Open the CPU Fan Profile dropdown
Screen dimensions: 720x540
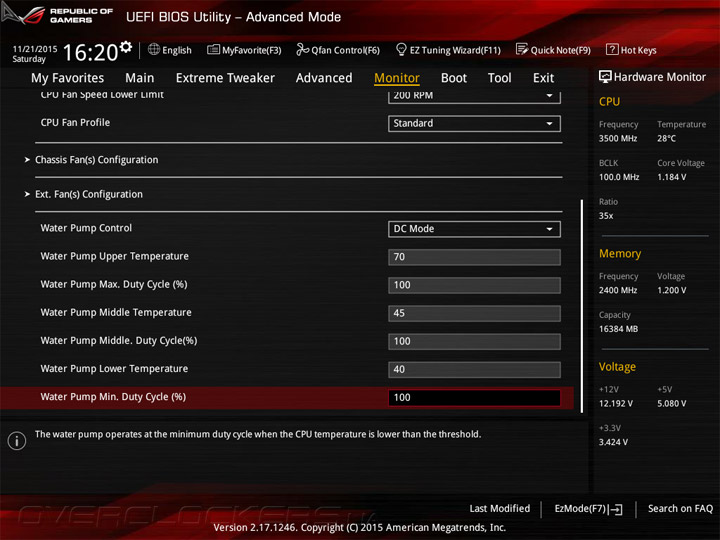474,124
